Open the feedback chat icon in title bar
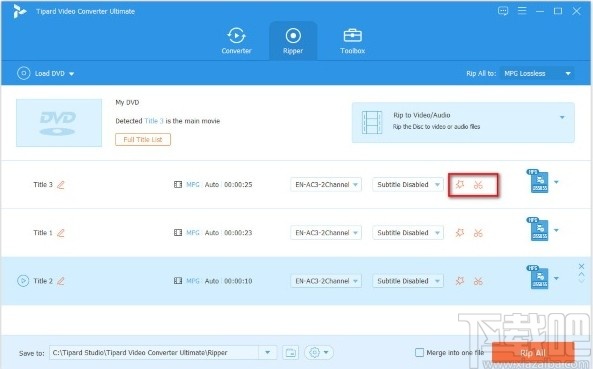The height and width of the screenshot is (369, 593). 503,11
